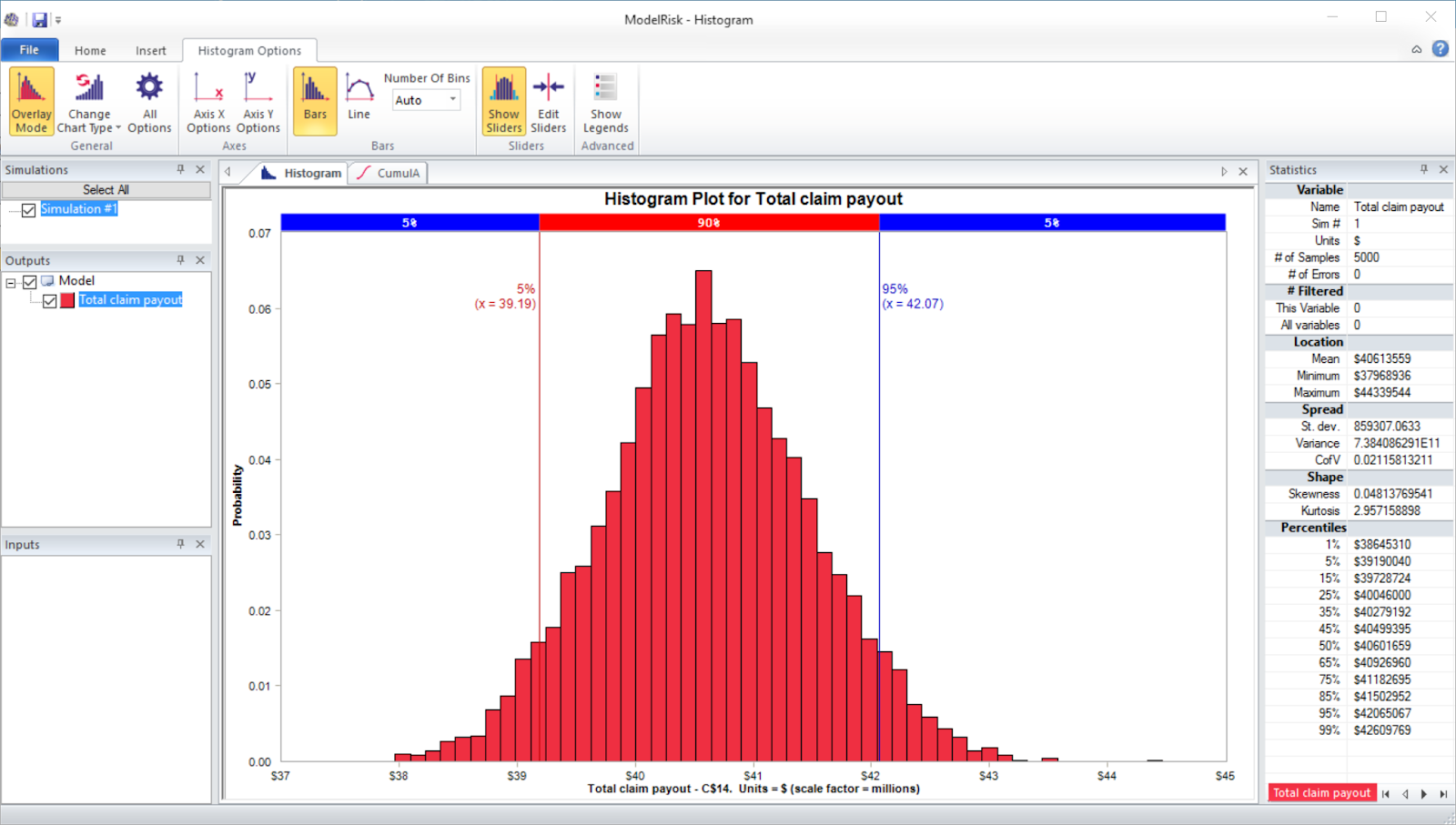
Task: Click the Select All button in Simulations
Action: pos(106,189)
